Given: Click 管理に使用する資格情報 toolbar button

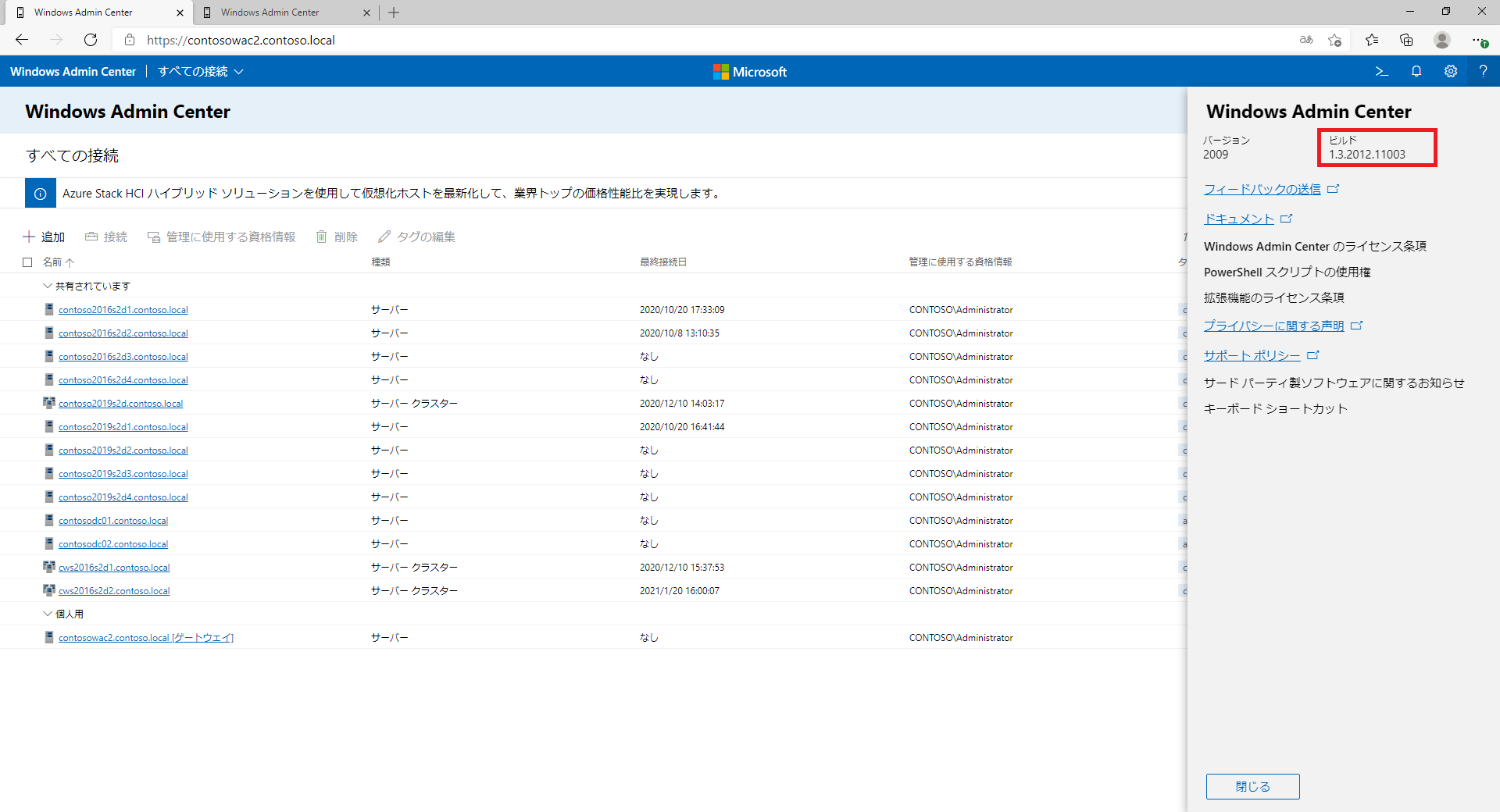Looking at the screenshot, I should point(222,237).
